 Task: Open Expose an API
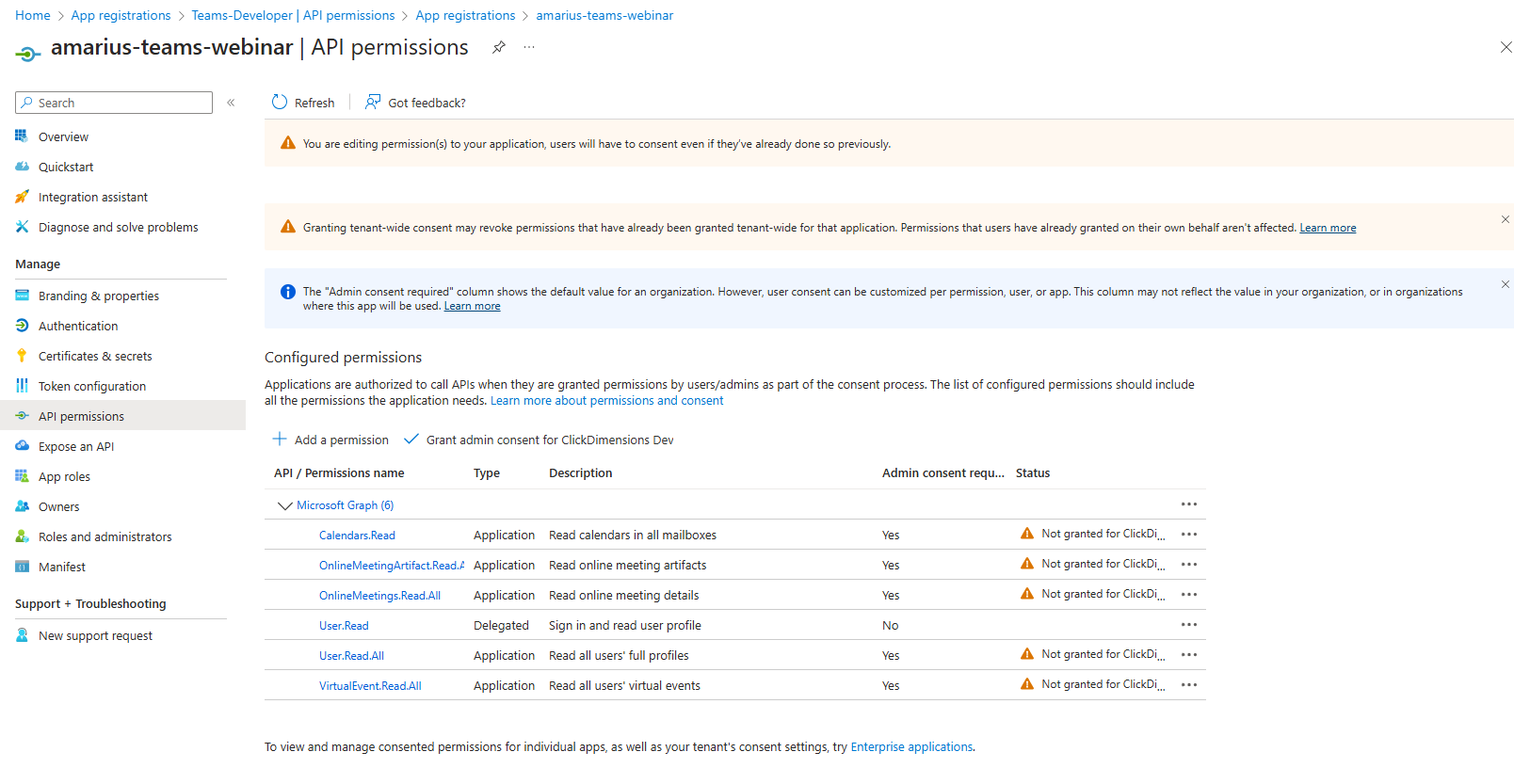(x=76, y=446)
